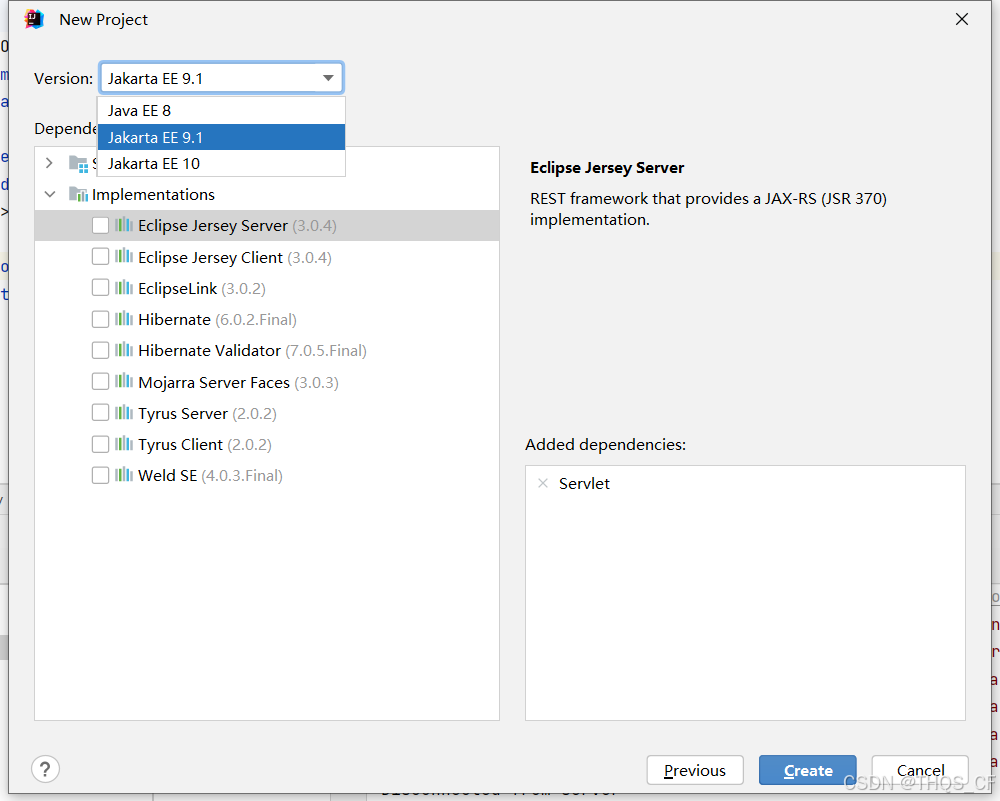Check the Hibernate (6.0.2.Final) box

[x=100, y=319]
